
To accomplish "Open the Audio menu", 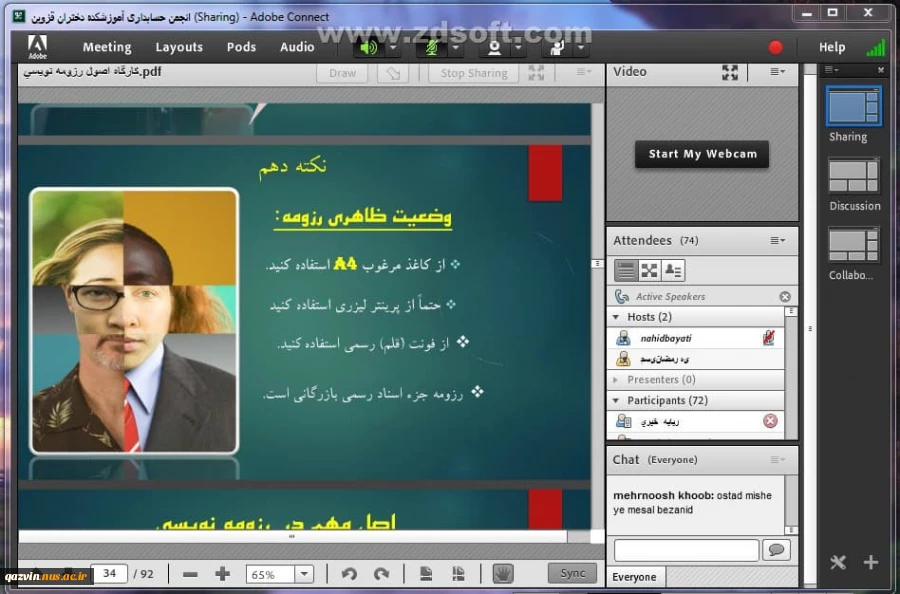I will 297,47.
